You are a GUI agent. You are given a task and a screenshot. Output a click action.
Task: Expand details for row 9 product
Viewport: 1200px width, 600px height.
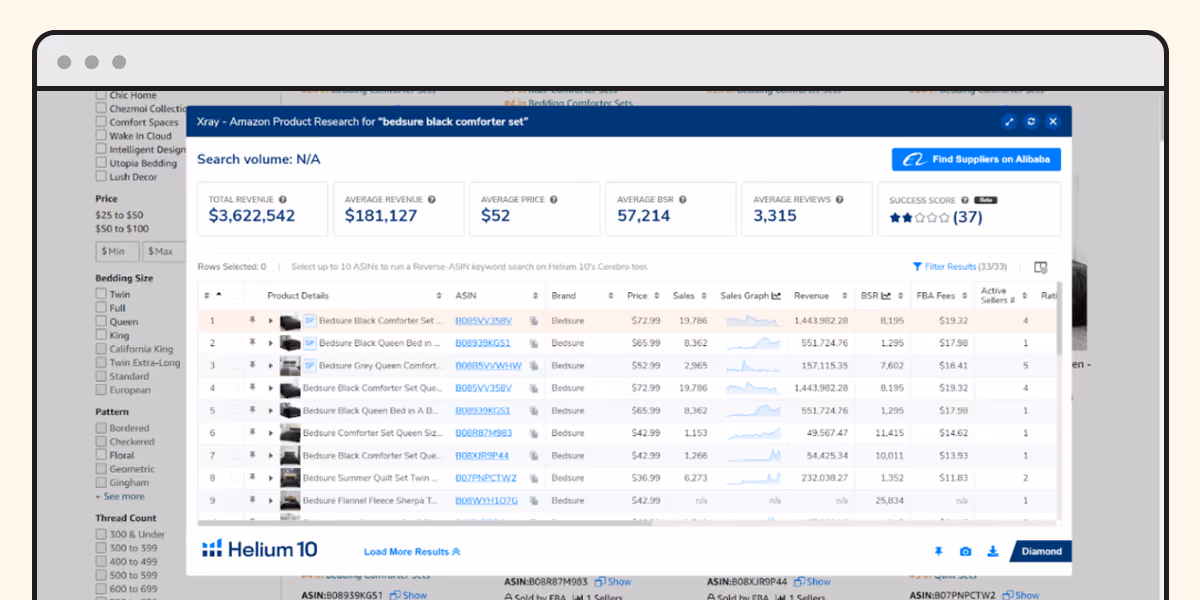click(x=270, y=500)
